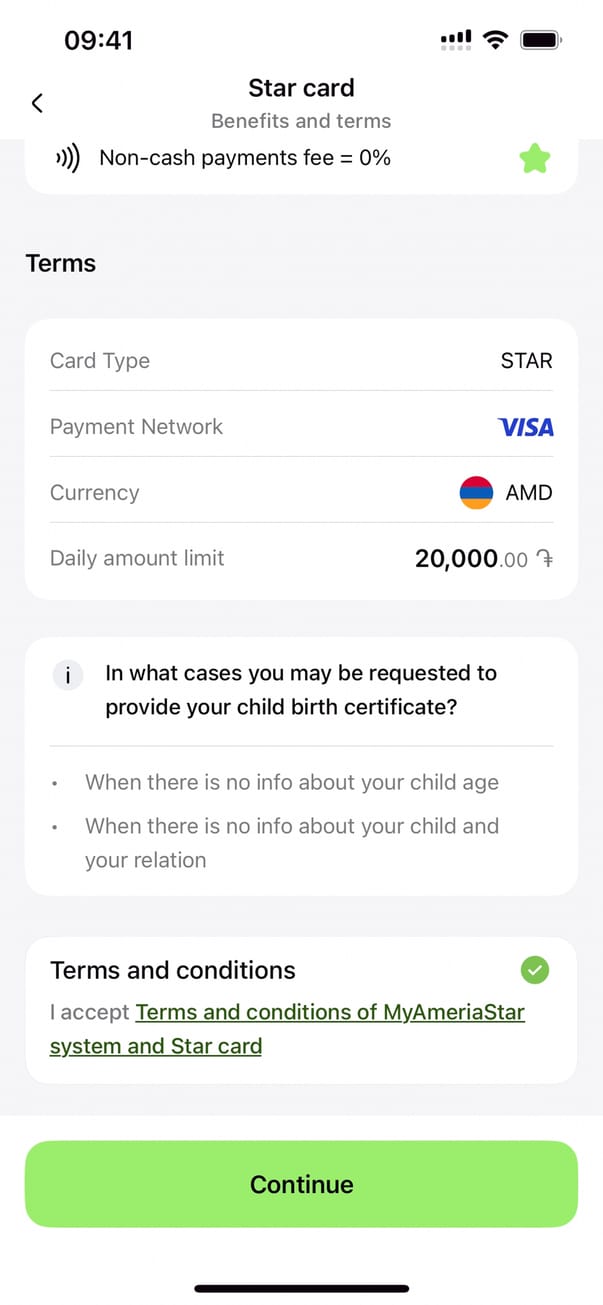The height and width of the screenshot is (1305, 603).
Task: Toggle the Terms and conditions green checkmark
Action: pyautogui.click(x=535, y=970)
